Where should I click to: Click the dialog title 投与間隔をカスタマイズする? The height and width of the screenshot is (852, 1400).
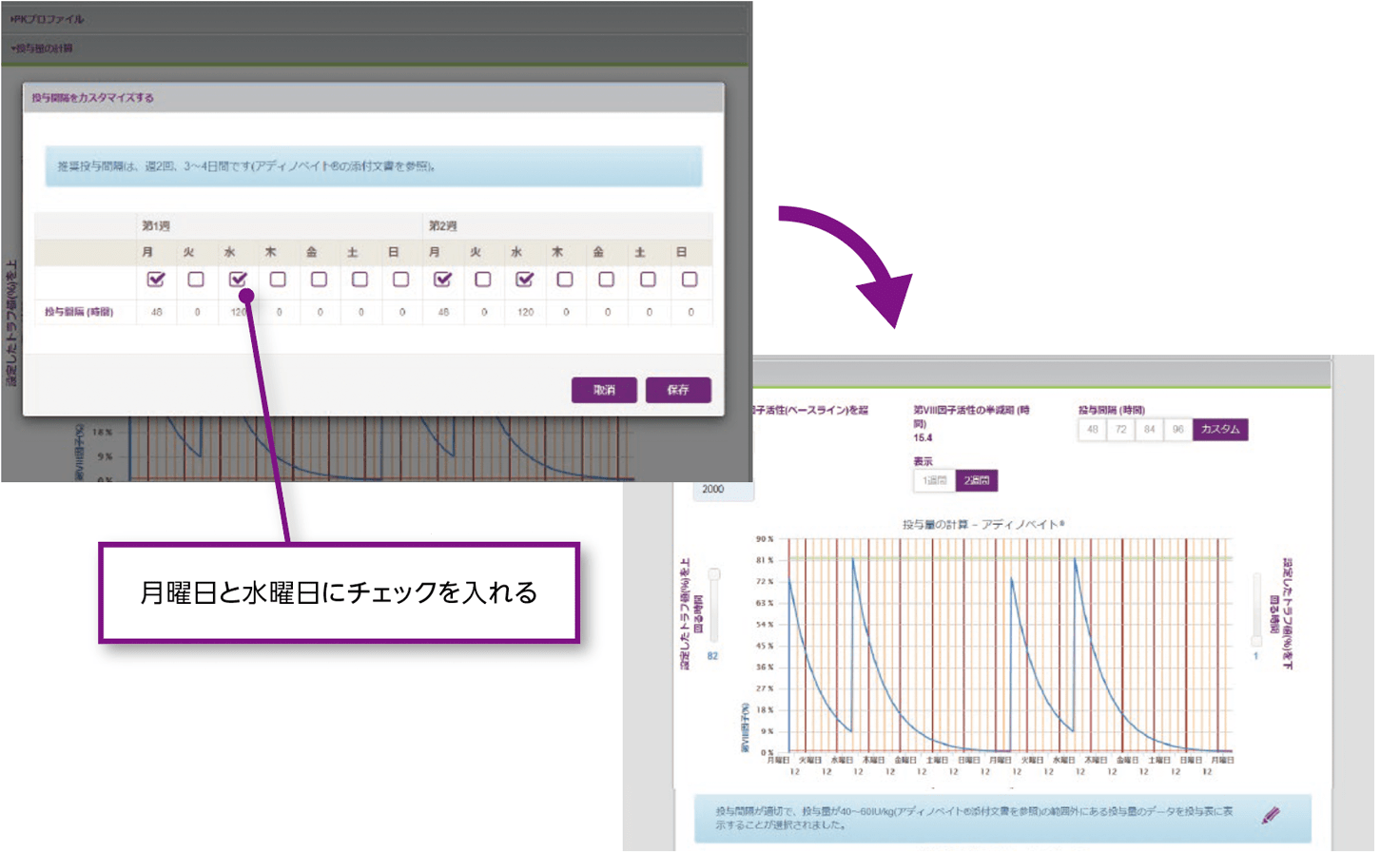92,98
